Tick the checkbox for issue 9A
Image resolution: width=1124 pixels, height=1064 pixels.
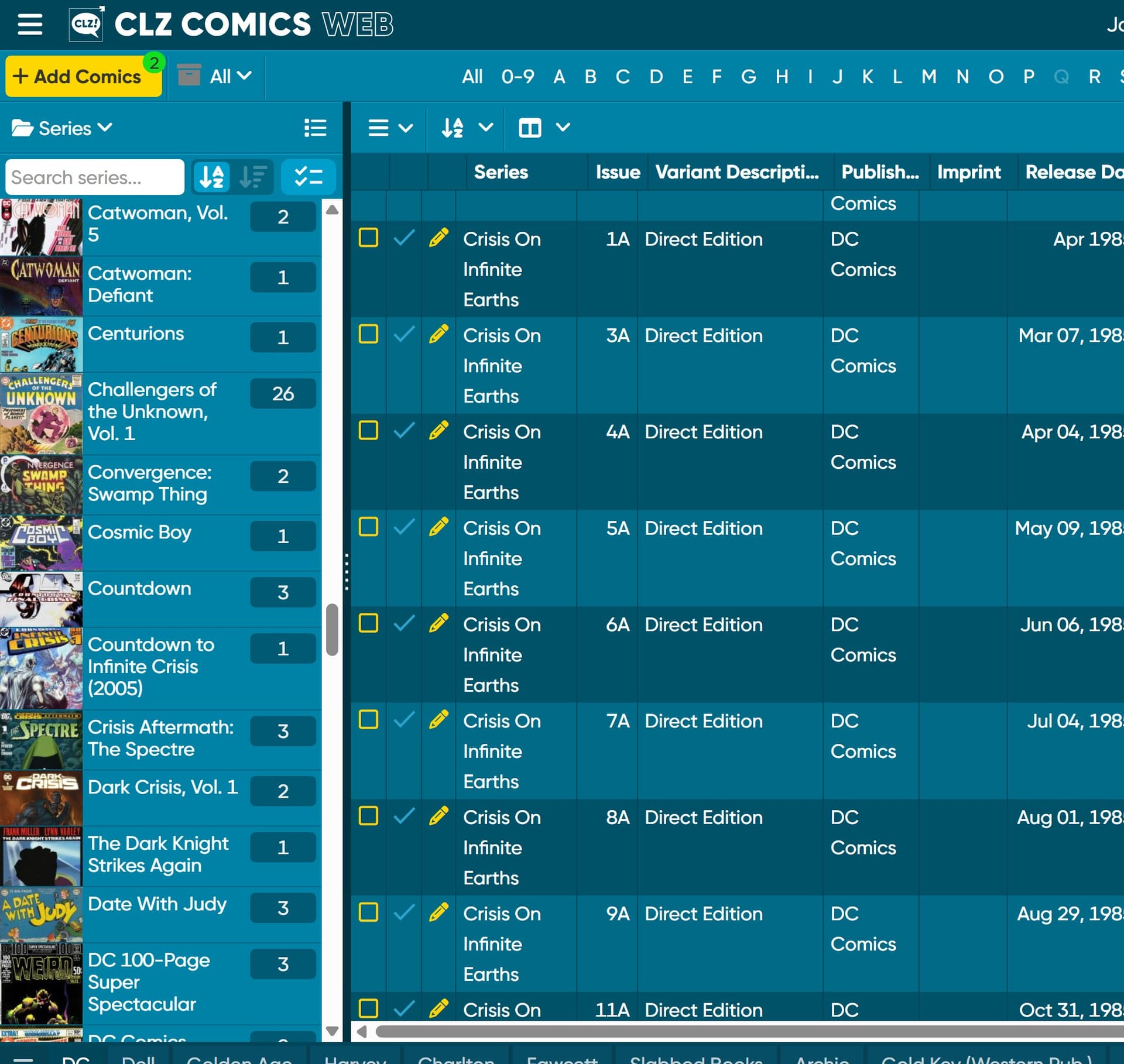tap(368, 912)
